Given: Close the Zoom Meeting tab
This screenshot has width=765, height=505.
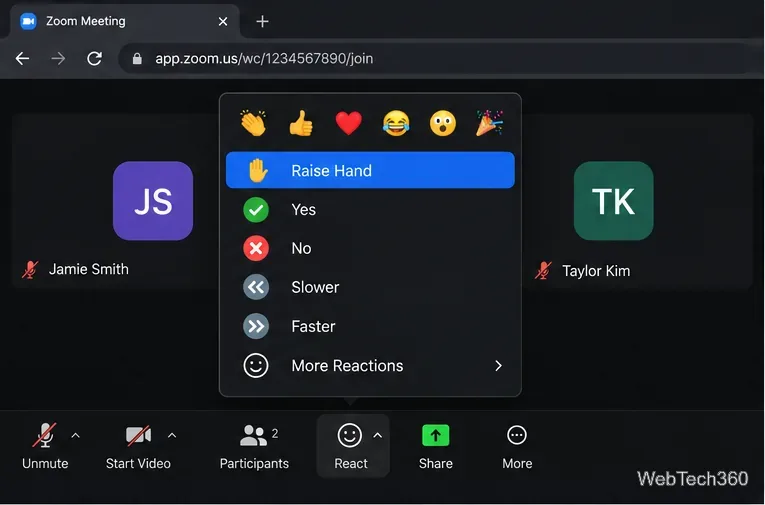Looking at the screenshot, I should click(223, 21).
